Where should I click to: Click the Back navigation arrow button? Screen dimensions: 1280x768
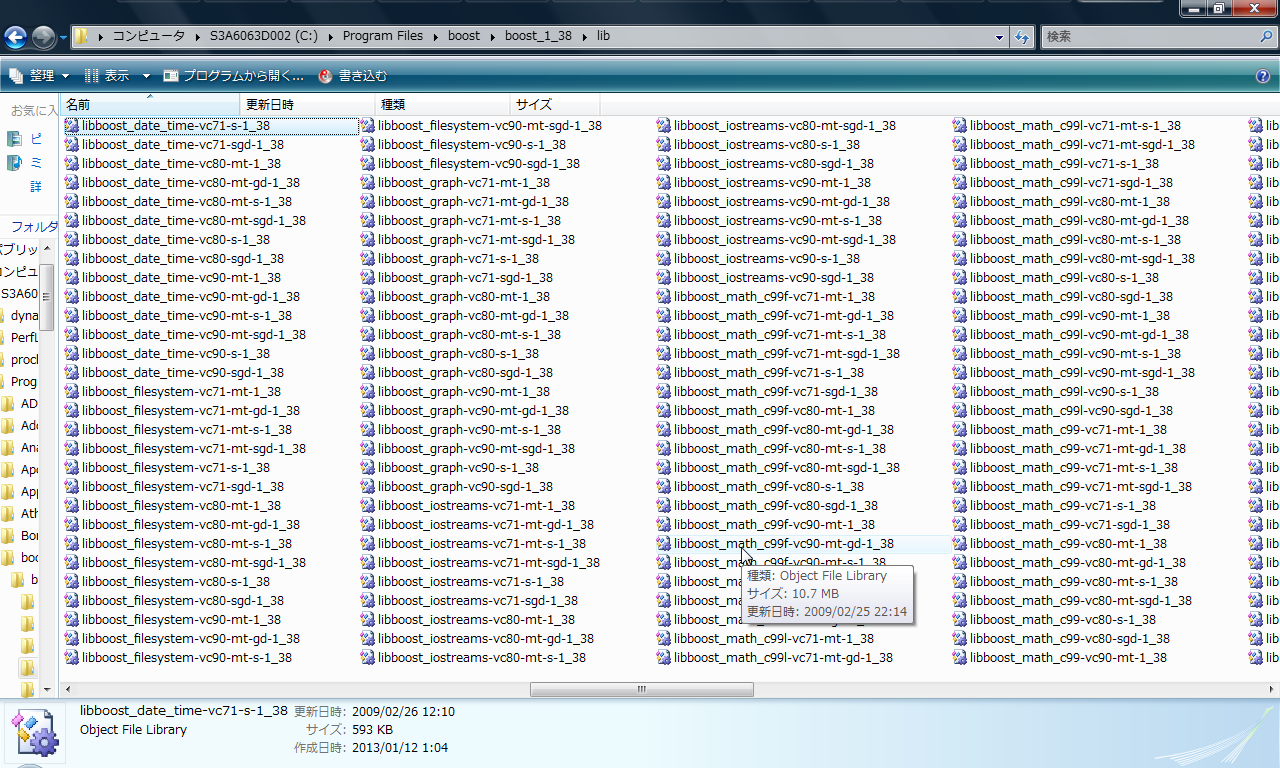(16, 38)
